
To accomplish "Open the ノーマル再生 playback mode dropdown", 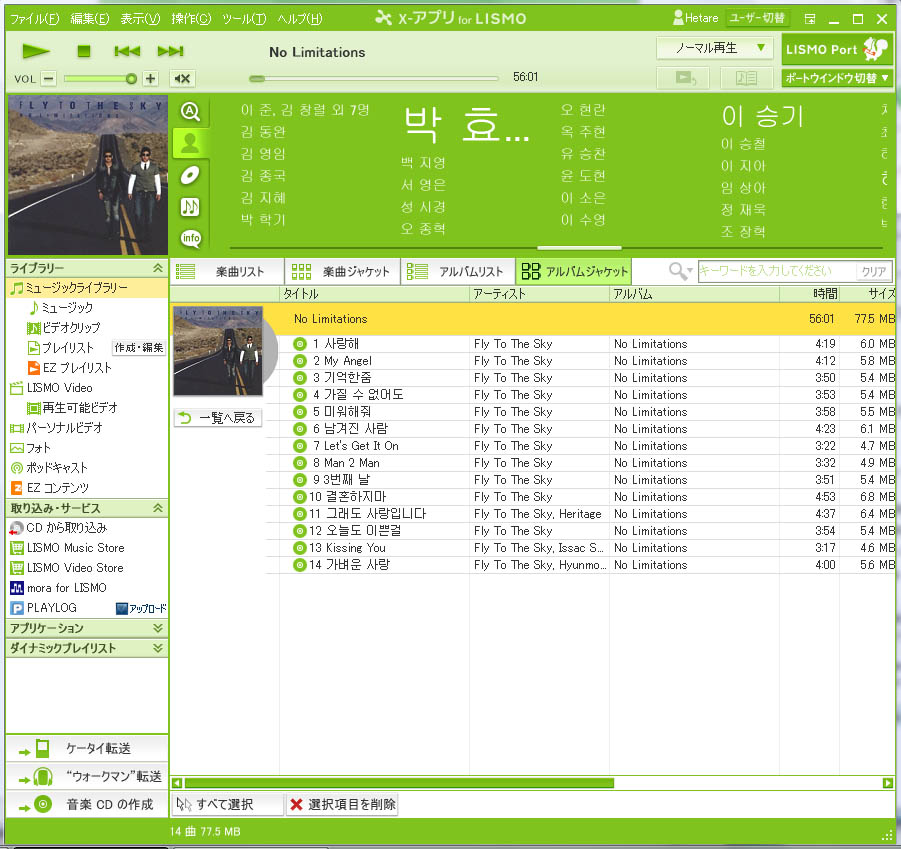I will click(x=714, y=48).
